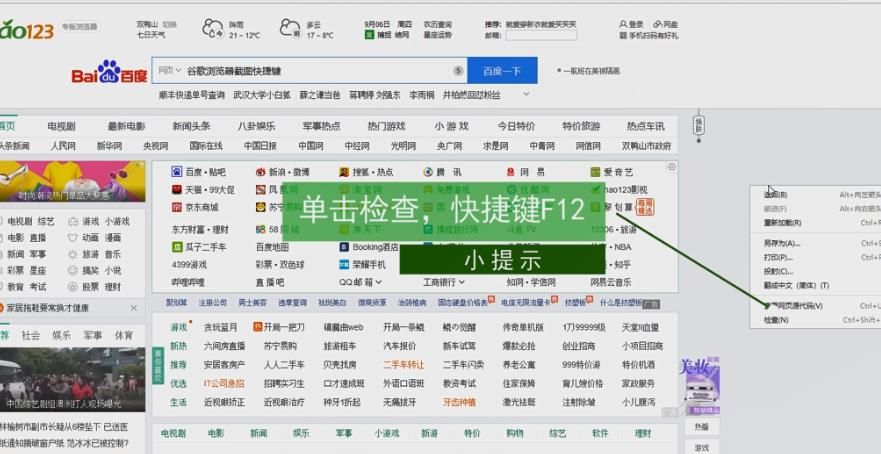The height and width of the screenshot is (454, 881).
Task: Open the 农历查询 link
Action: pyautogui.click(x=438, y=25)
